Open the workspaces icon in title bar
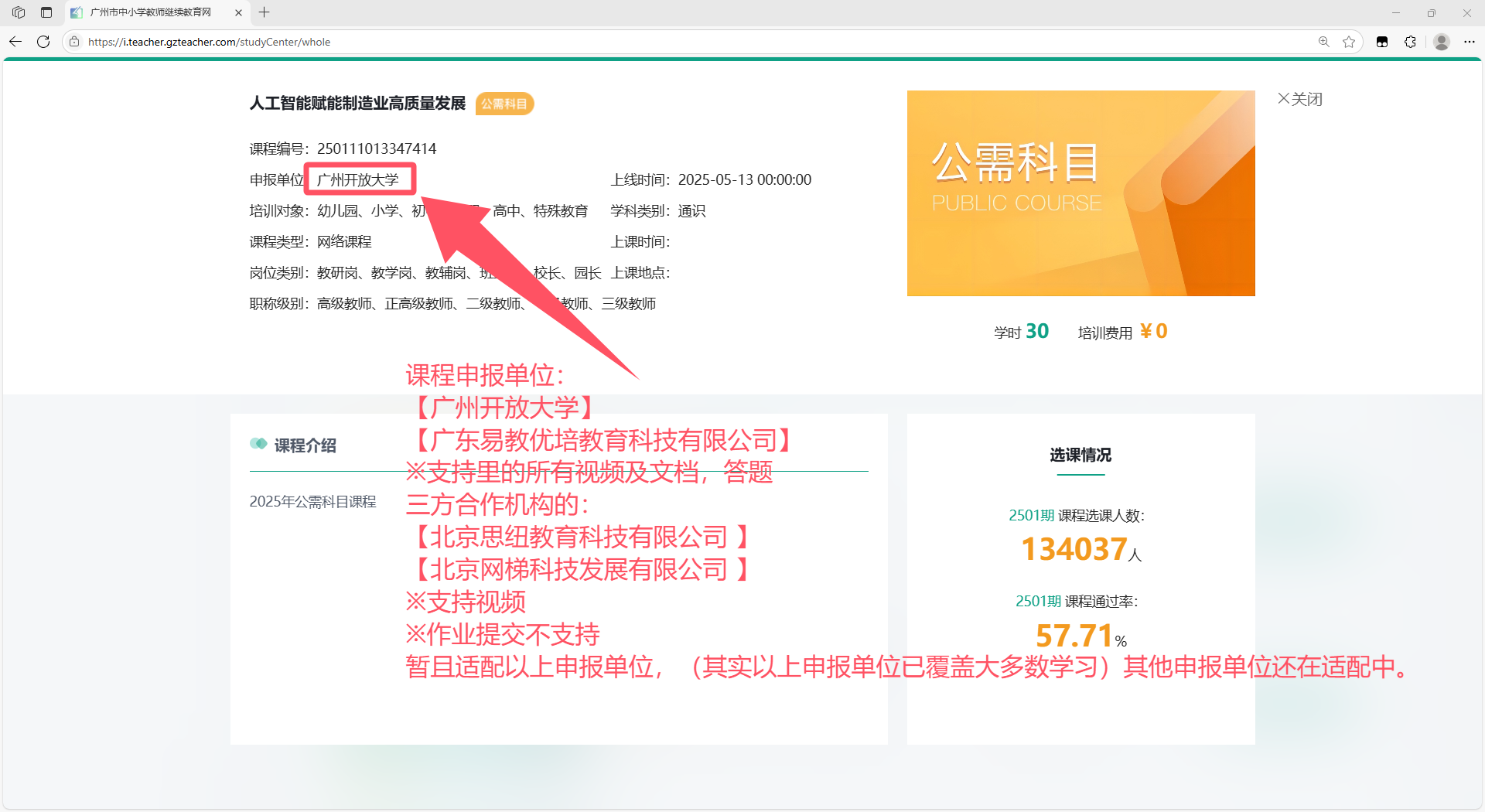This screenshot has height=812, width=1485. (19, 12)
